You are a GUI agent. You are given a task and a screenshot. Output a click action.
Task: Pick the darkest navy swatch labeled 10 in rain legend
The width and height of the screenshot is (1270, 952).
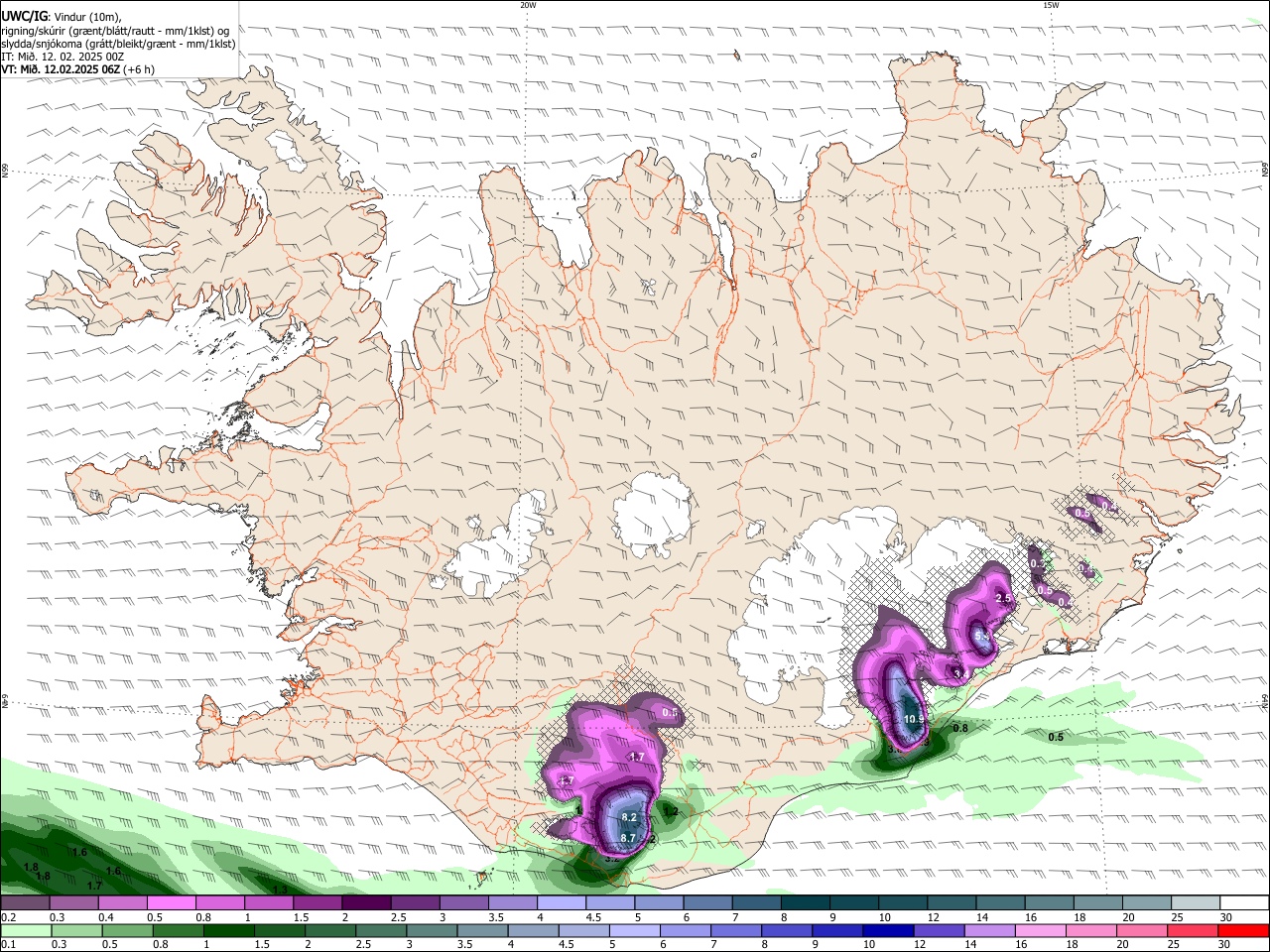click(886, 930)
